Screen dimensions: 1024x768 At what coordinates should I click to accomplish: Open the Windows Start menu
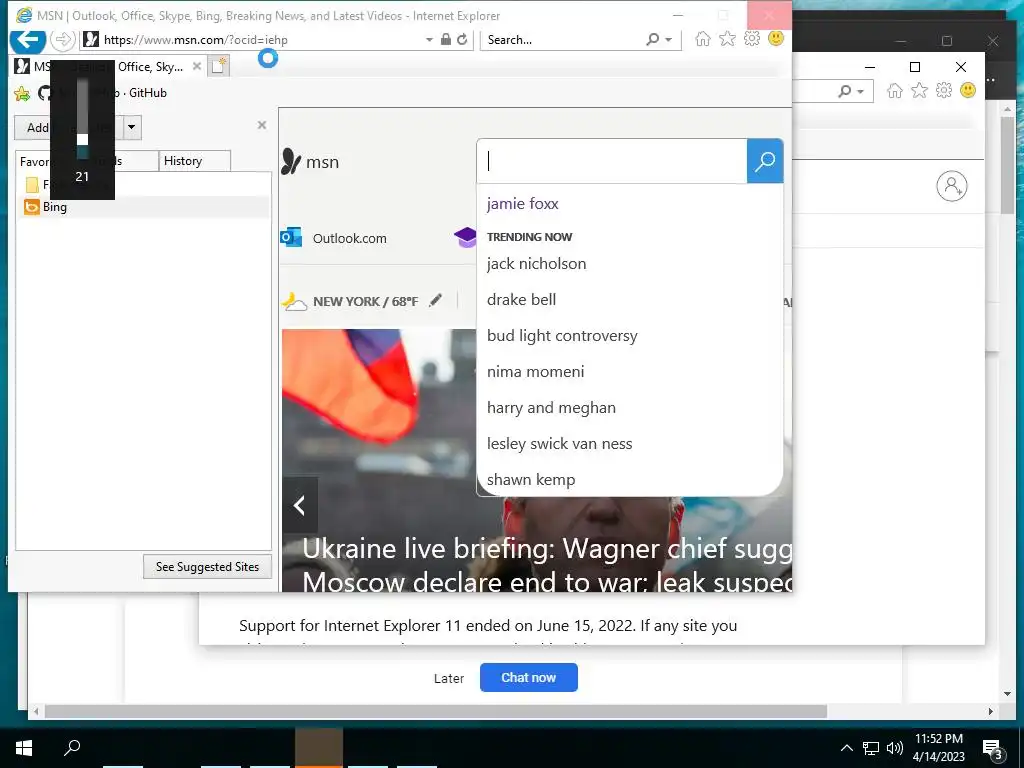pos(24,748)
